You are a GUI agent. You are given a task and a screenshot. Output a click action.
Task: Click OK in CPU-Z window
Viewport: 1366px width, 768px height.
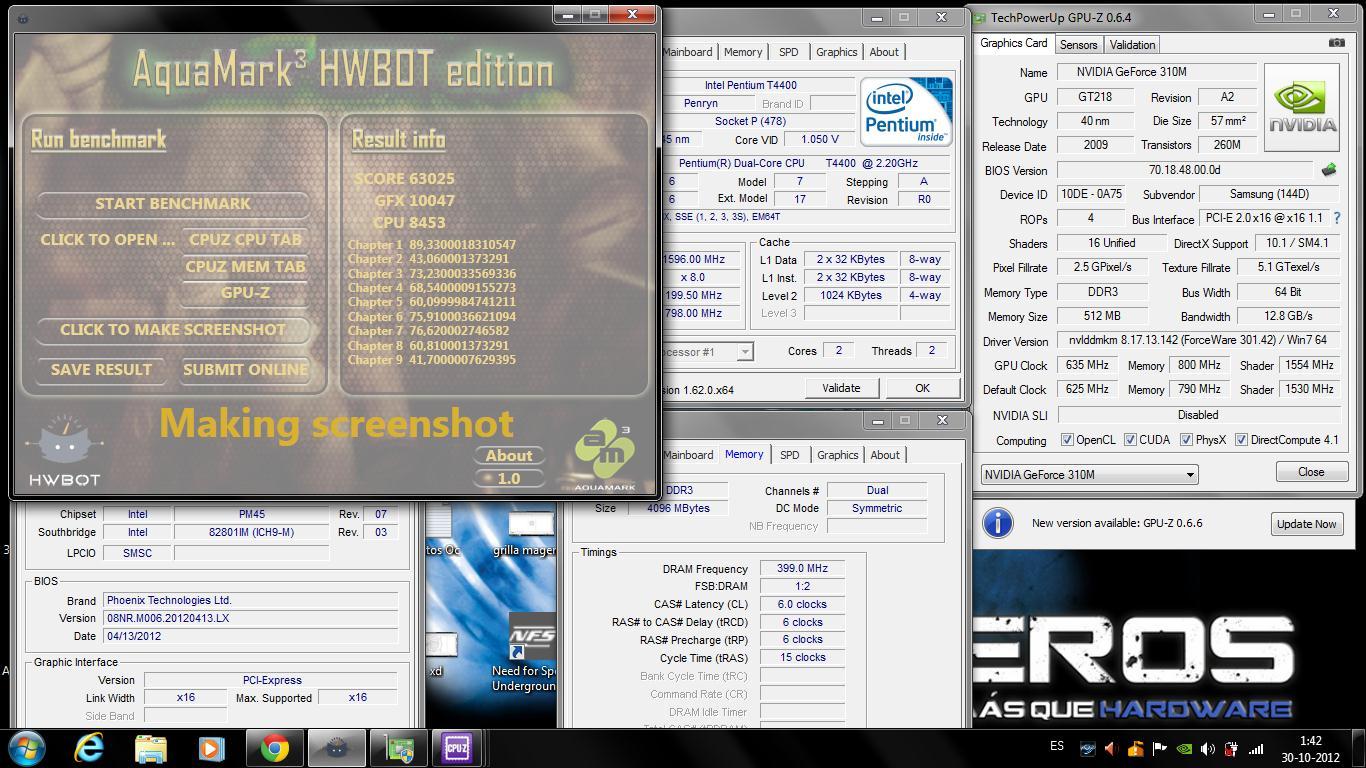922,388
